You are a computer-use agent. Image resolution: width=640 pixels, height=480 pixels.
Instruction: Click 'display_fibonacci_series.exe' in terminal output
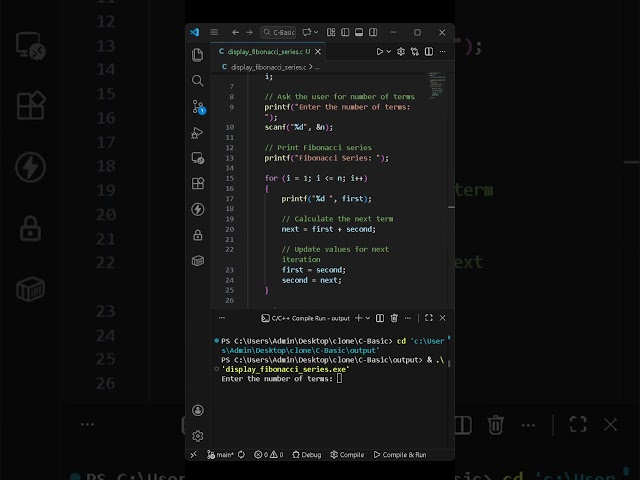pos(285,369)
